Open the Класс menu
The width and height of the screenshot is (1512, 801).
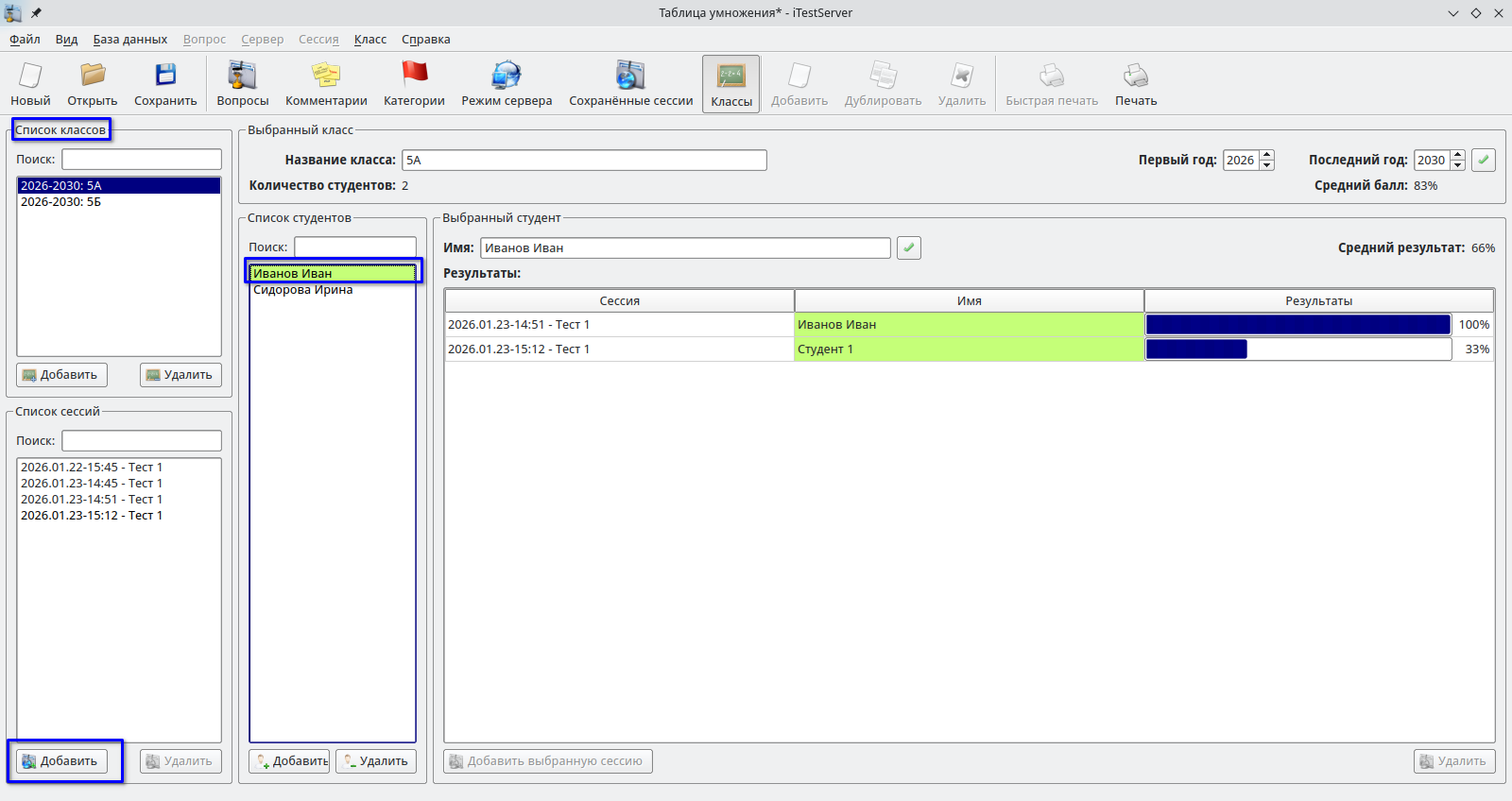[369, 40]
